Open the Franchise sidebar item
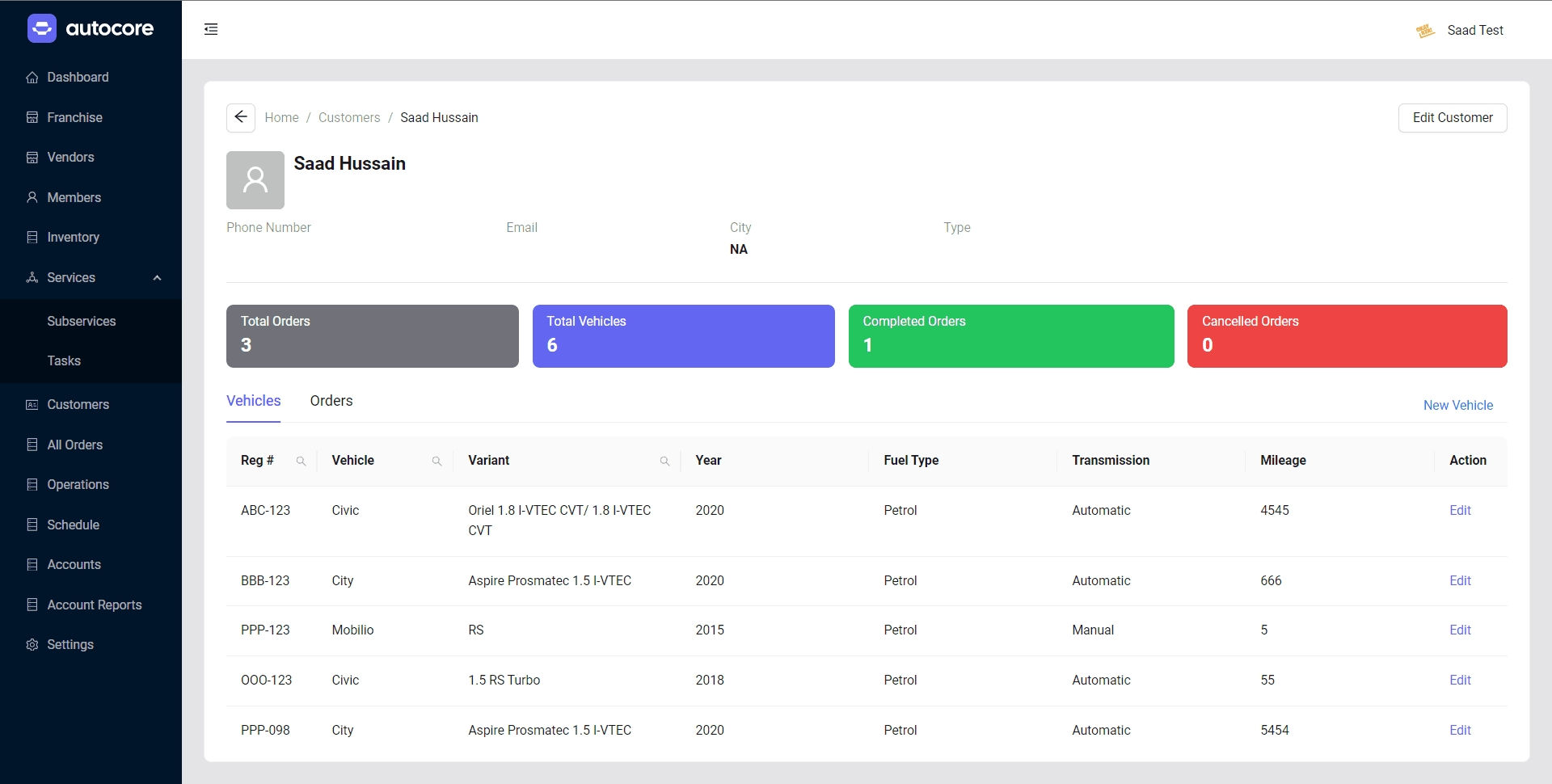 [x=74, y=117]
